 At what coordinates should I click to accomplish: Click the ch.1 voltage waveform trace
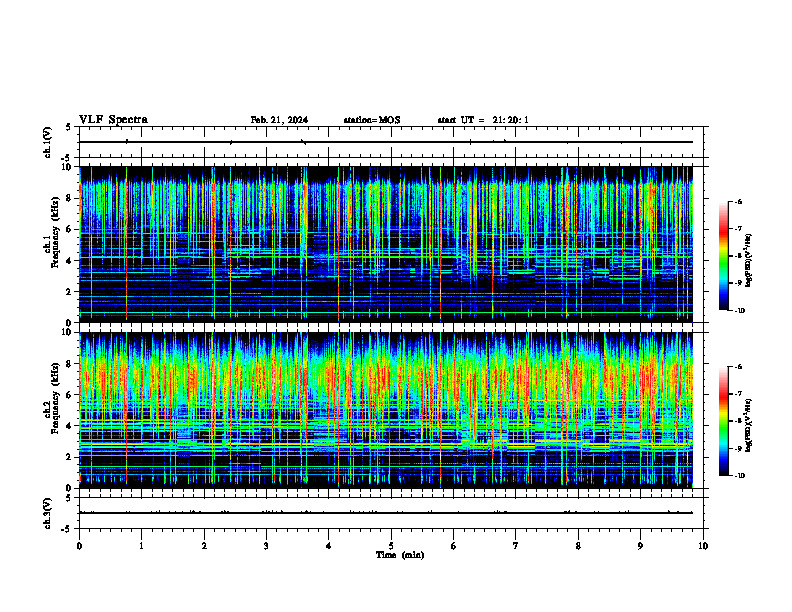click(386, 142)
